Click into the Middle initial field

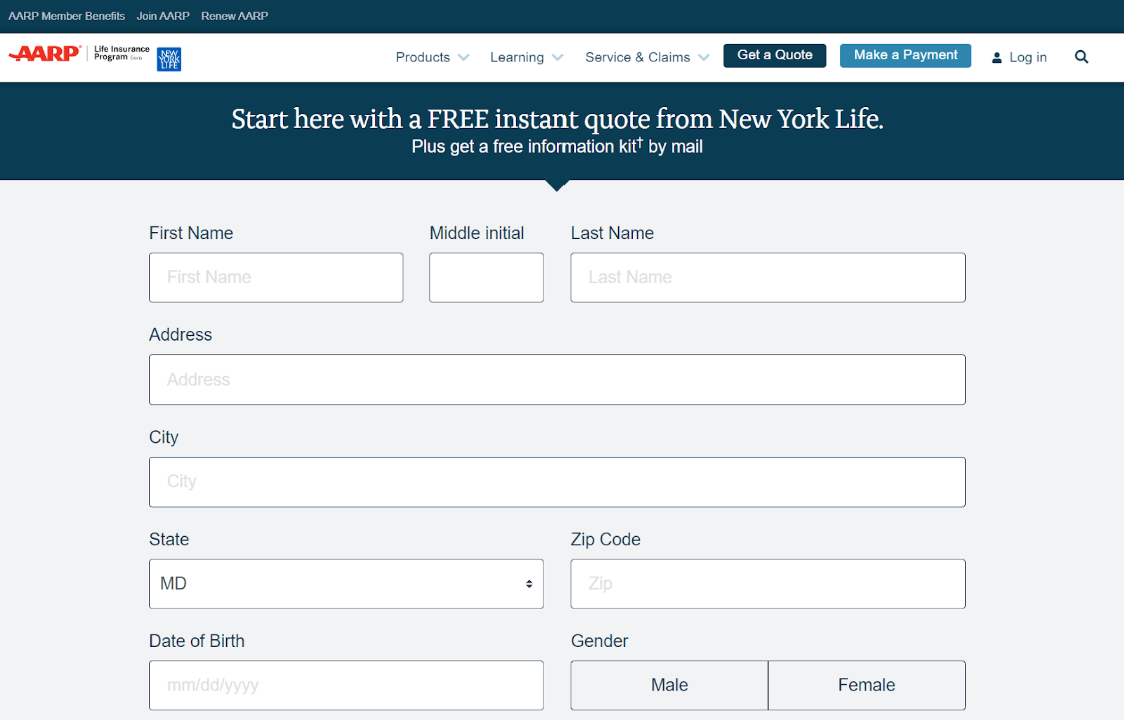pos(486,278)
